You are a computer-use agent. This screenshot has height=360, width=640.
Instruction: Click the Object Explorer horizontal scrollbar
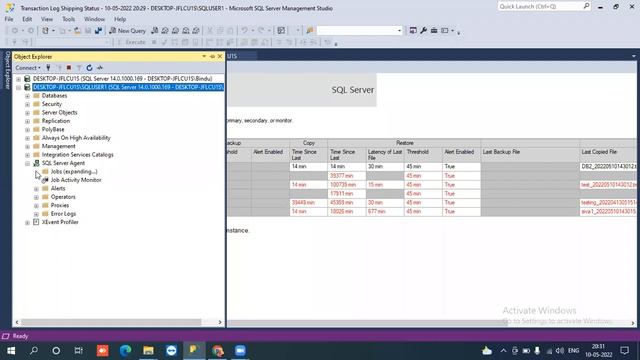(111, 322)
